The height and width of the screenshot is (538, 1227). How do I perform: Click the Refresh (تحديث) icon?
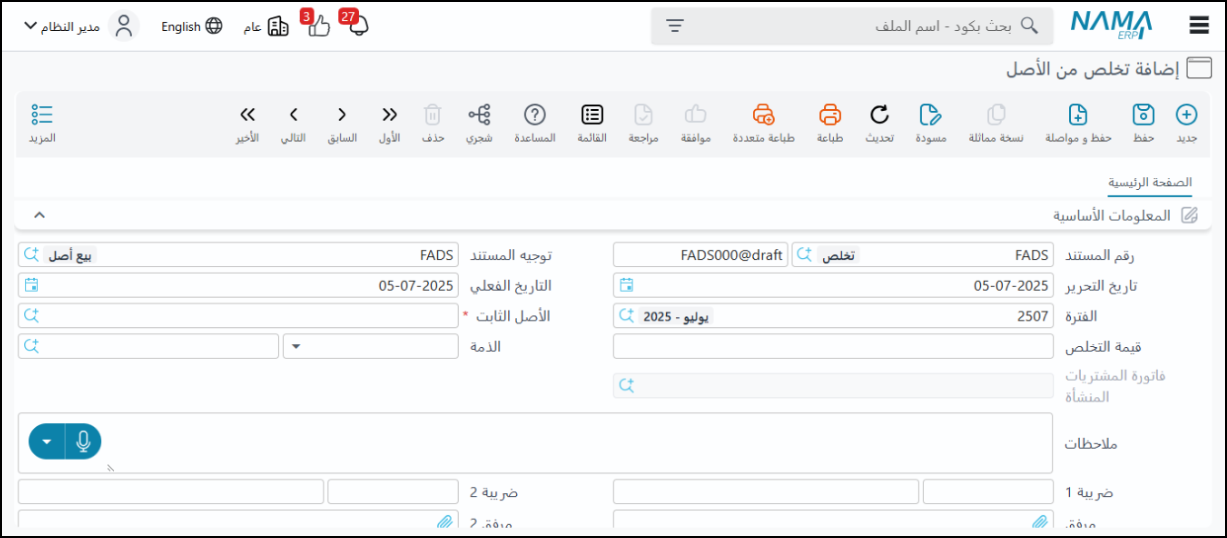[879, 115]
